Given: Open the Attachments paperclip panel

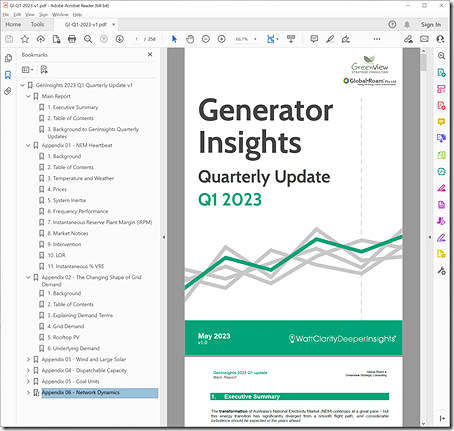Looking at the screenshot, I should pos(8,91).
